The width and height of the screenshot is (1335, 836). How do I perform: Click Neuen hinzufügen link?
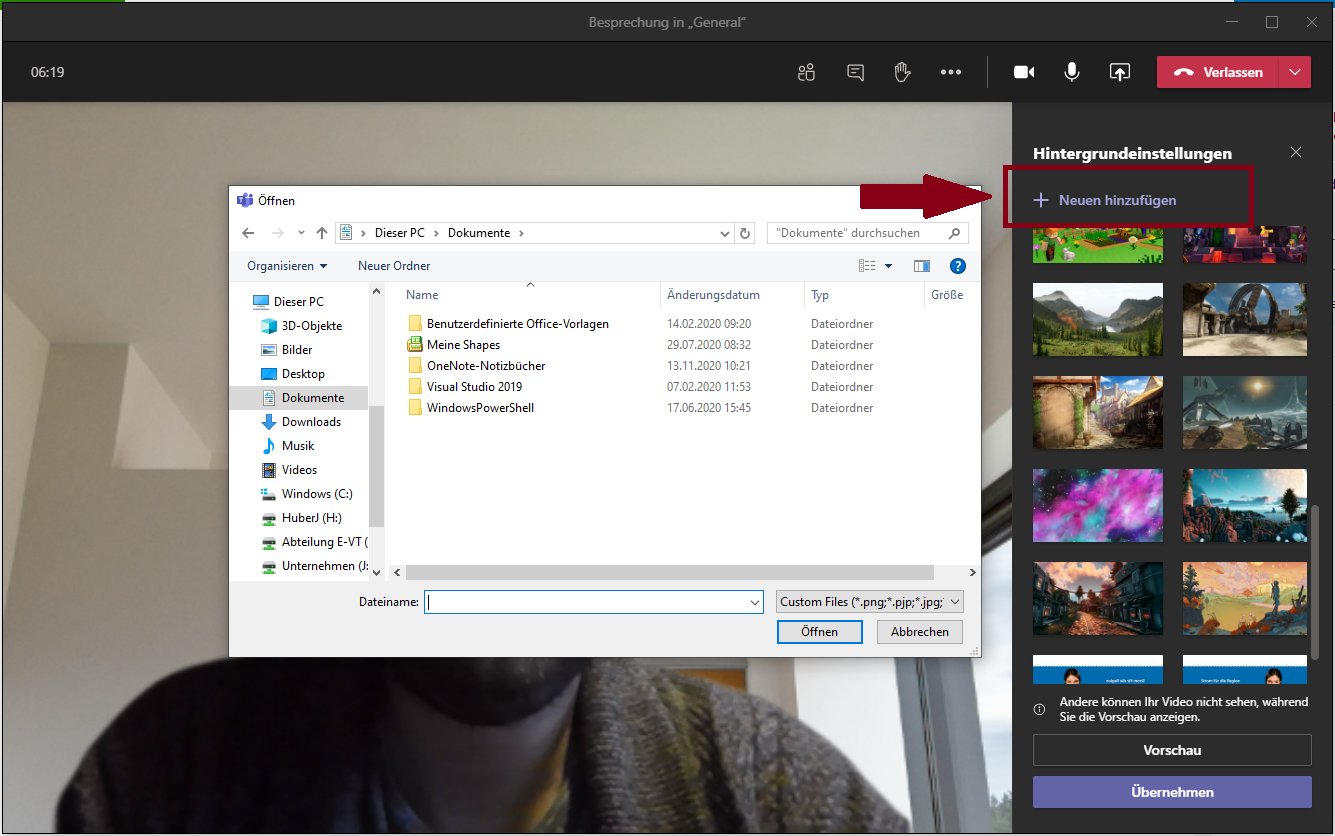click(x=1116, y=200)
